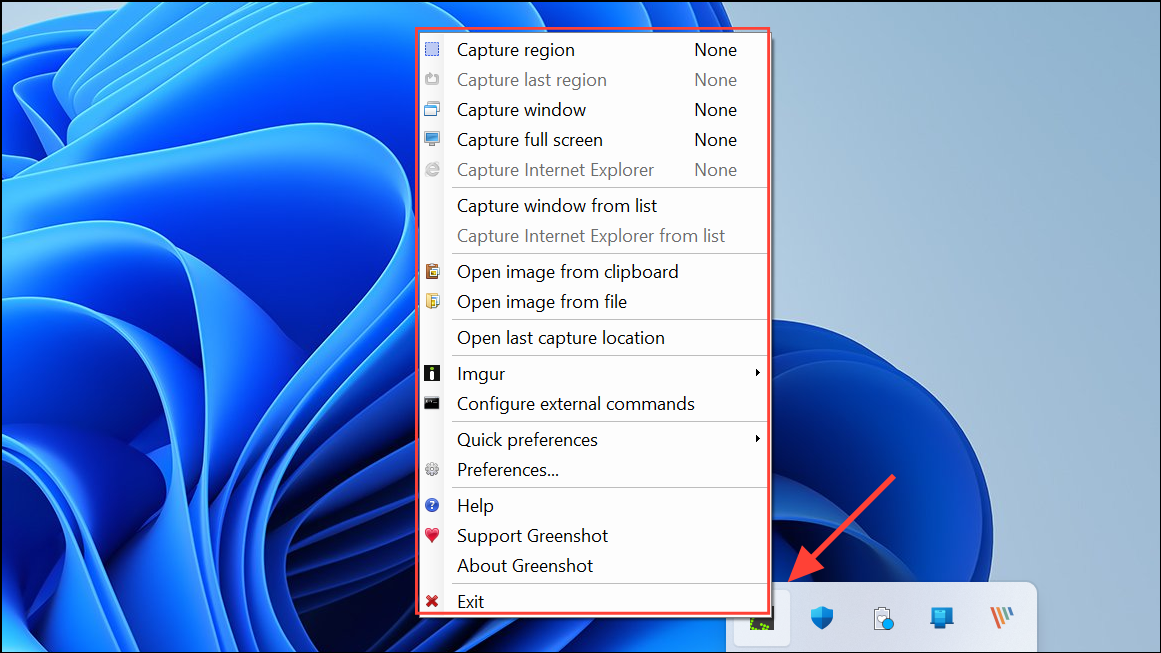Click the blue monitor tray icon
1161x653 pixels.
pos(942,617)
